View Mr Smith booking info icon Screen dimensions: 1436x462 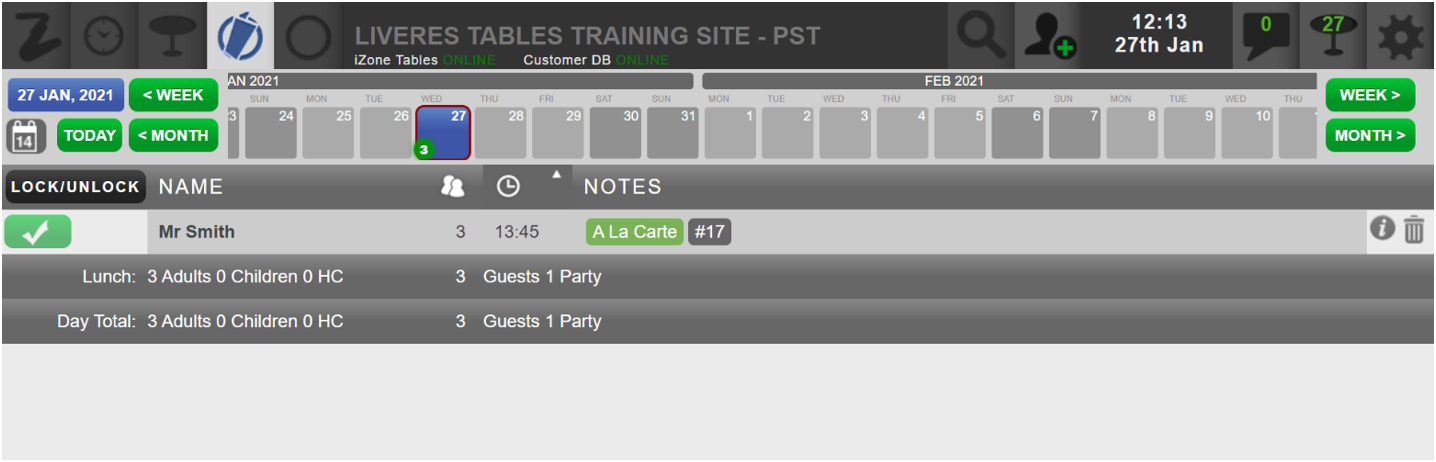[1382, 229]
